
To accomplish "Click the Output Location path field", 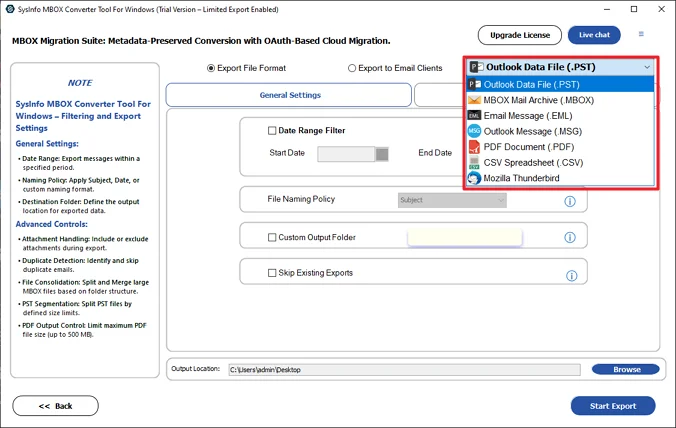I will [404, 369].
